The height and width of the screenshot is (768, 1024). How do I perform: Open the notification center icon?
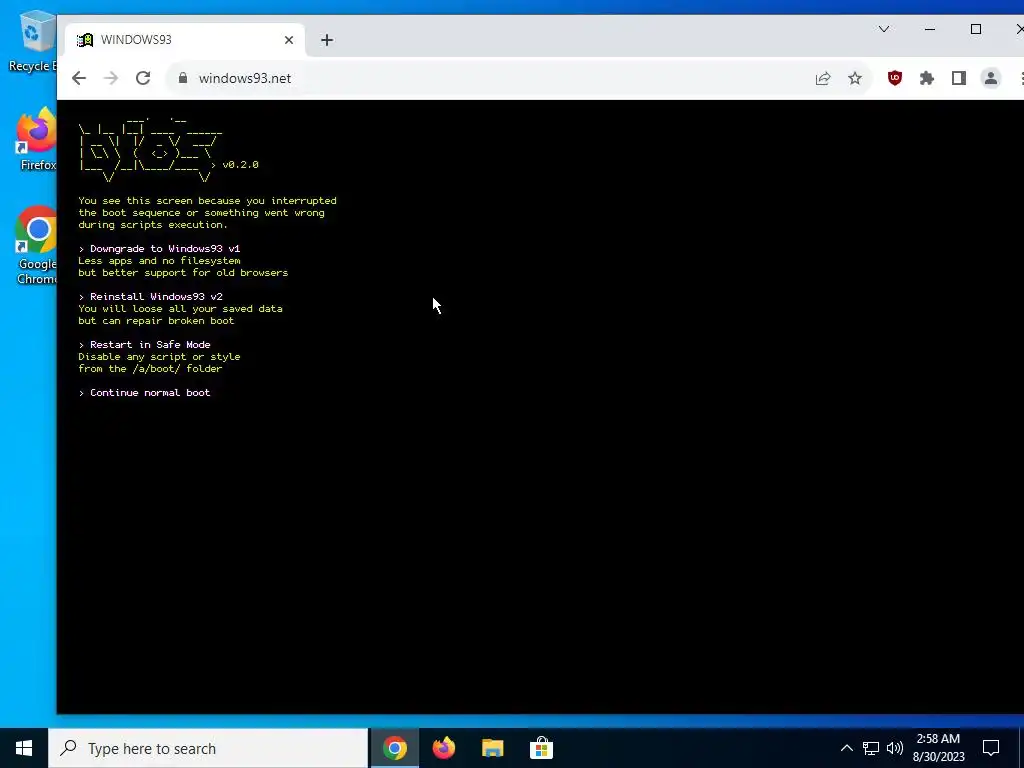[x=991, y=748]
